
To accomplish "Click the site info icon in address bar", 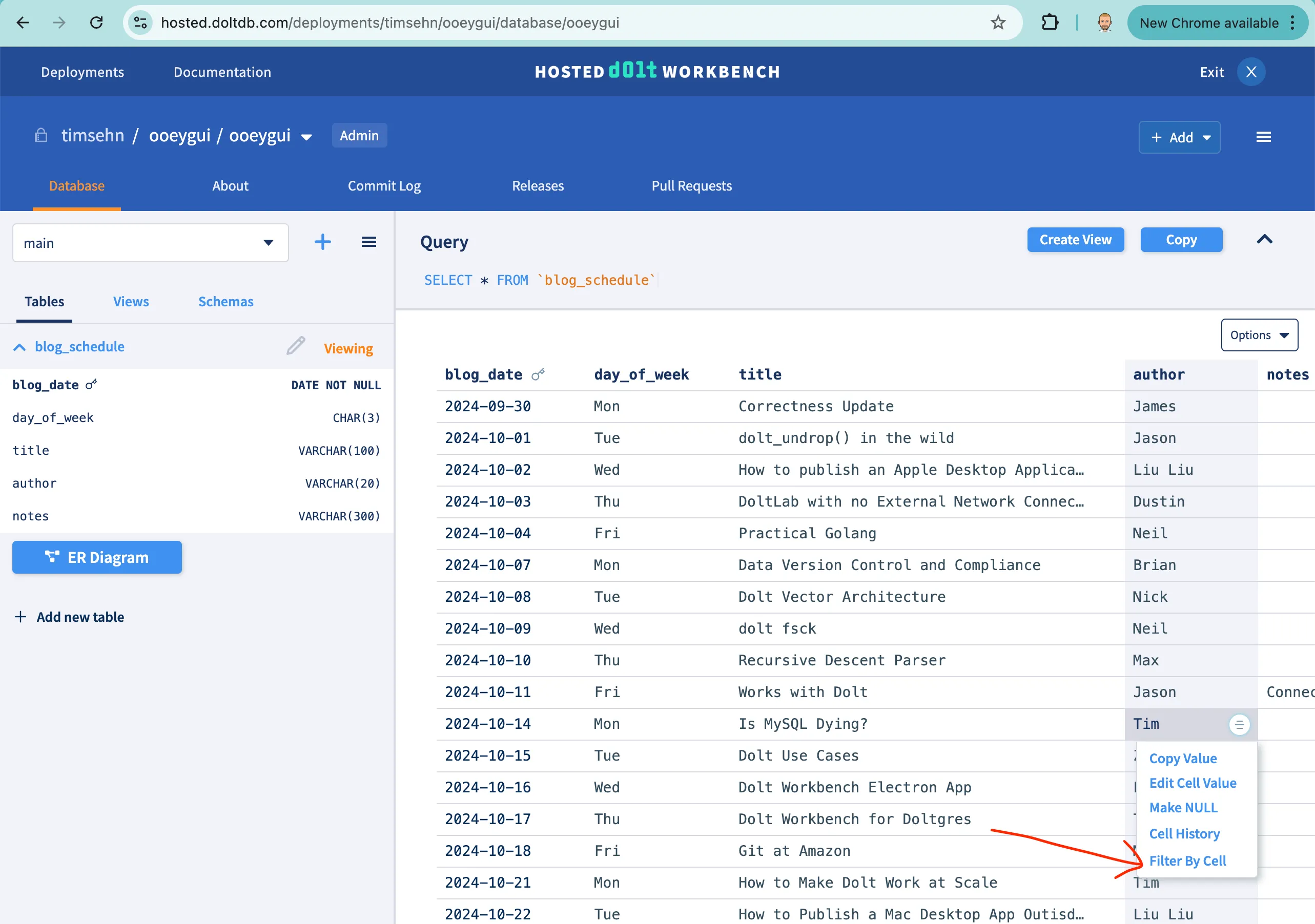I will (140, 23).
